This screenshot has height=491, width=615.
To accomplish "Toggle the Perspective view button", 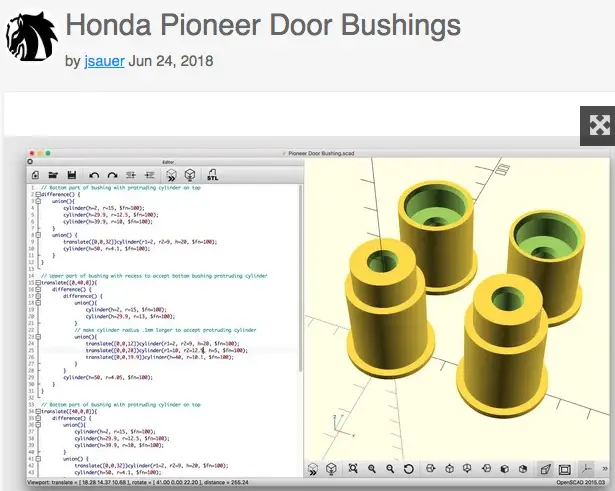I will tap(546, 469).
